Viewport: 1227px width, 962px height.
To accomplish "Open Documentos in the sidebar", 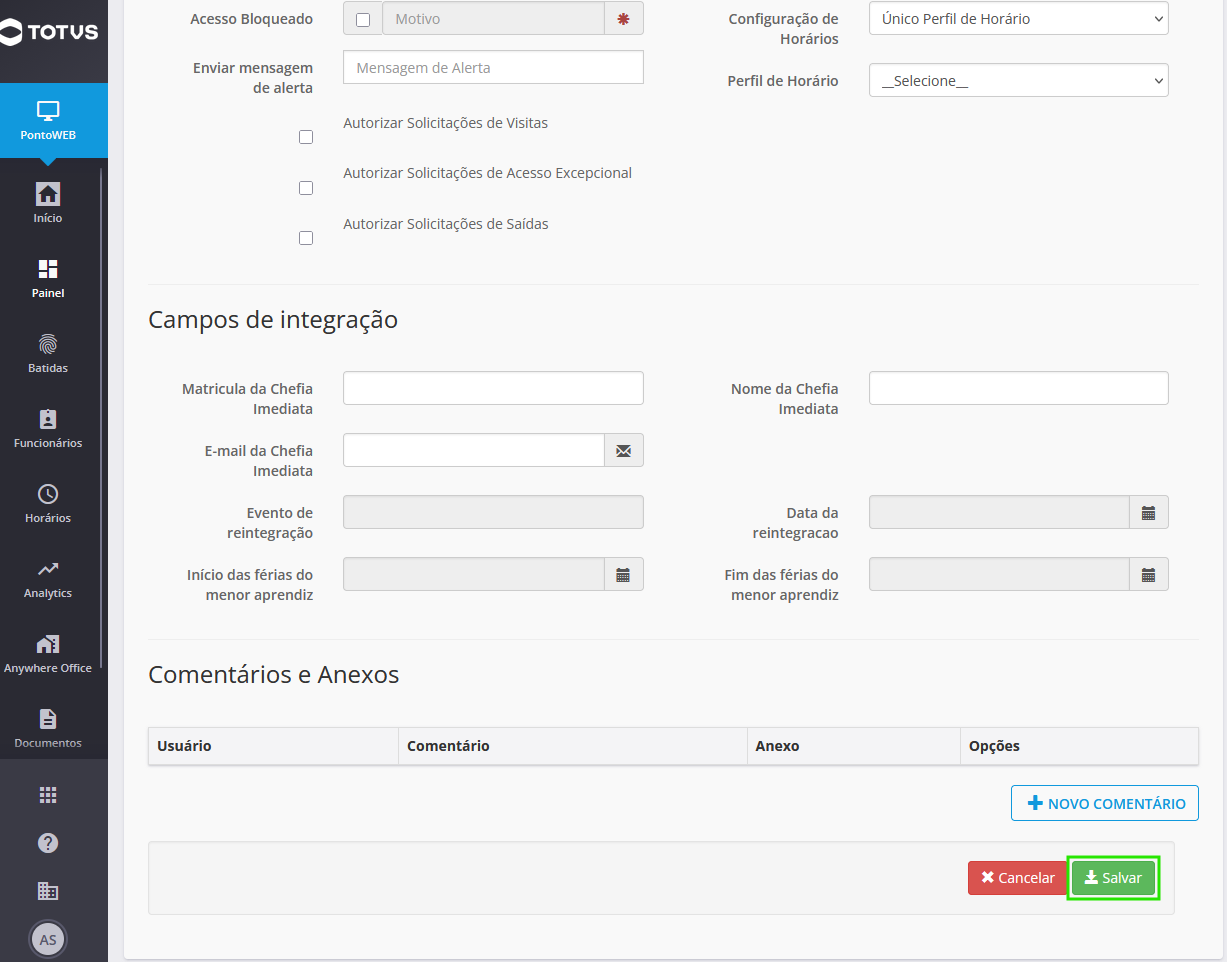I will pos(48,728).
